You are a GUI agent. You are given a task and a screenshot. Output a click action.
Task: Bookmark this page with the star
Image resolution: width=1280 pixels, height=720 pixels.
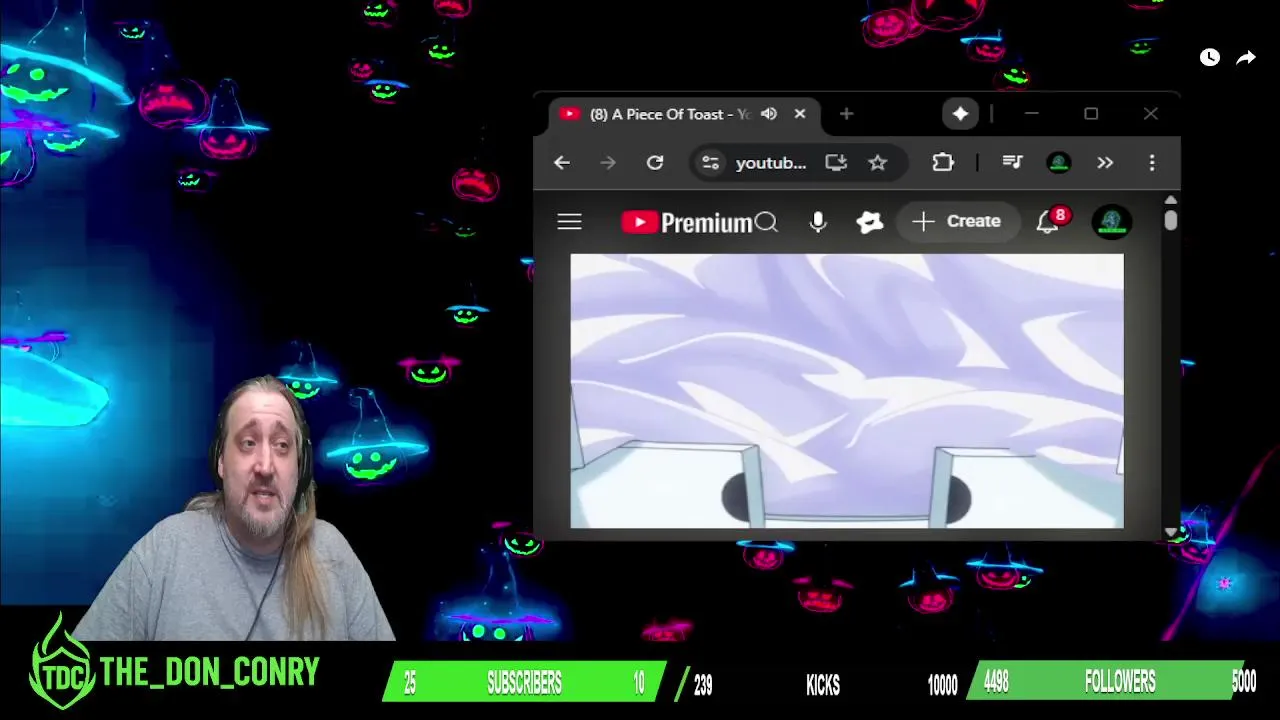[x=878, y=163]
